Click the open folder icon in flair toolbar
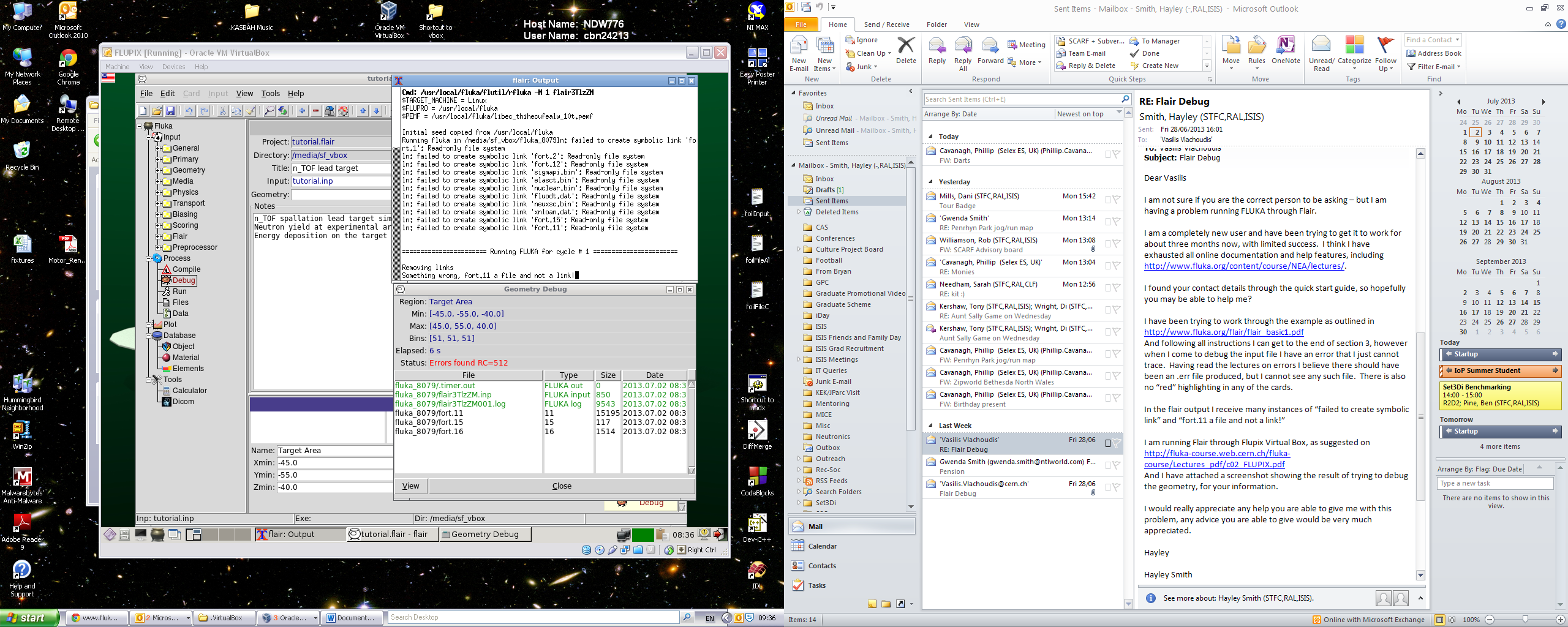The width and height of the screenshot is (1568, 627). pyautogui.click(x=157, y=111)
